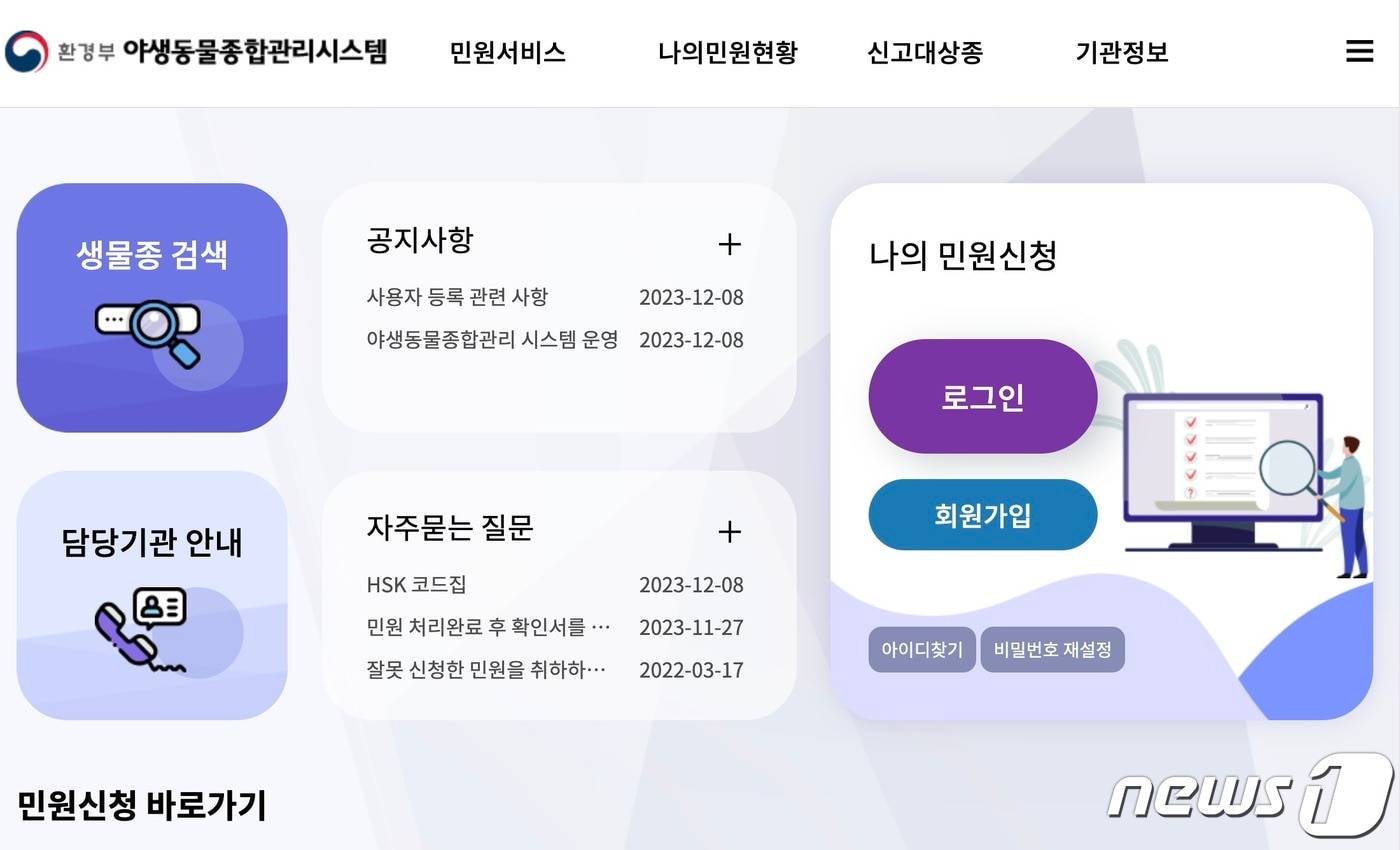
Task: Open the full notice list via plus icon
Action: 731,244
